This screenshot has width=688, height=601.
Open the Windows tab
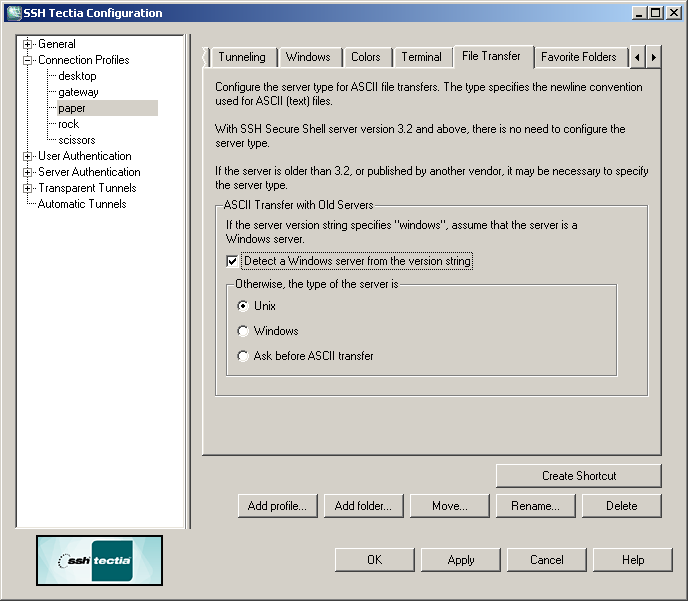[309, 57]
